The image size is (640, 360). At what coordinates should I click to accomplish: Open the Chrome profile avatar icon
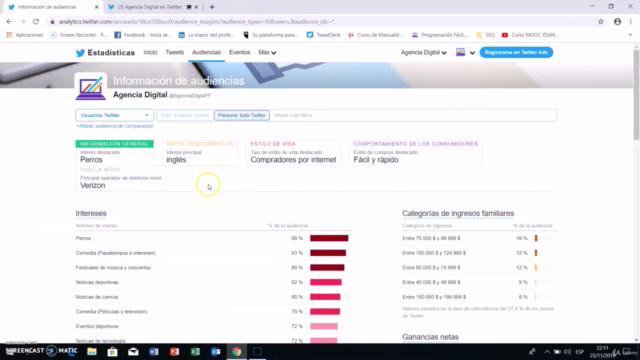point(617,22)
